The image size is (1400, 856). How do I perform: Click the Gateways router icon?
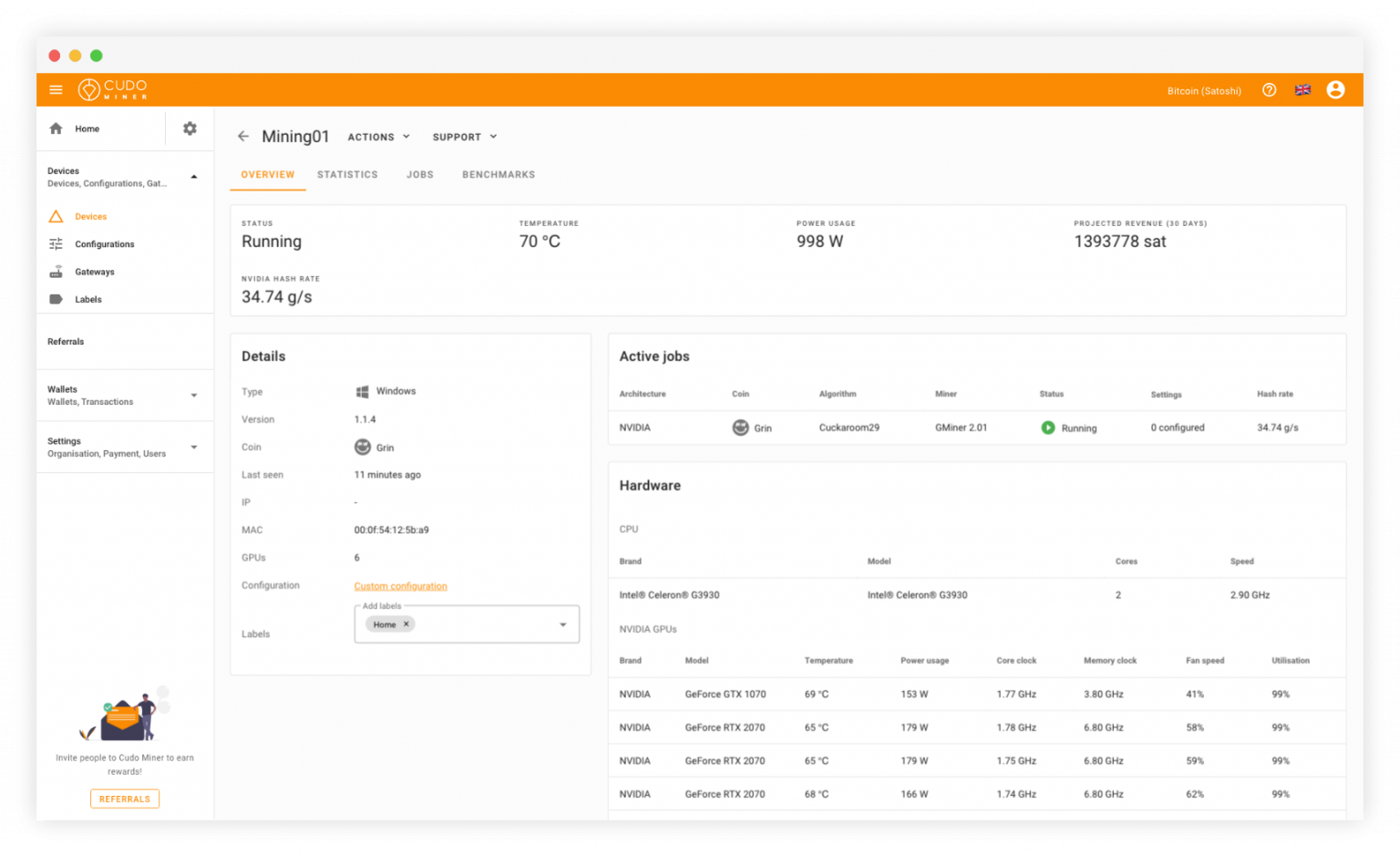pos(56,271)
